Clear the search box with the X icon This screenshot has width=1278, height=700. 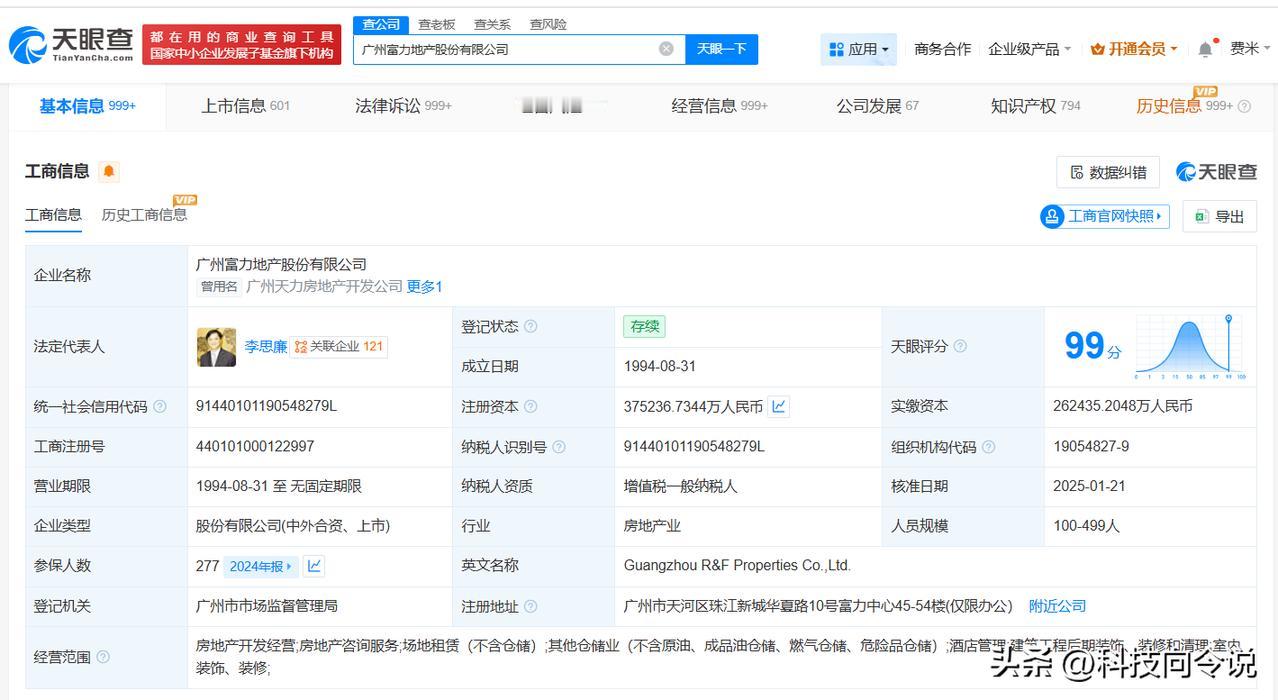(666, 49)
